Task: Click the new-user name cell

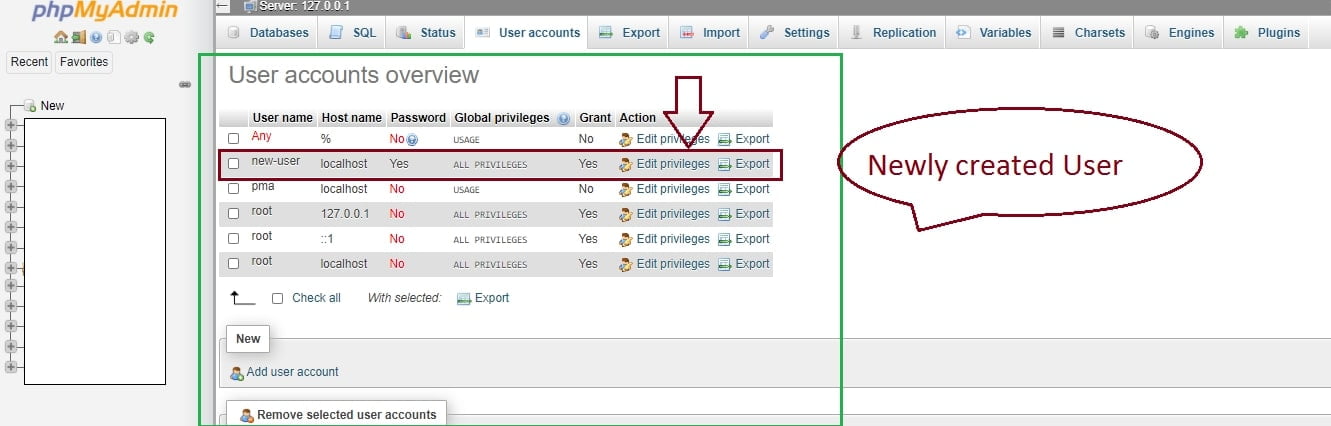Action: (276, 161)
